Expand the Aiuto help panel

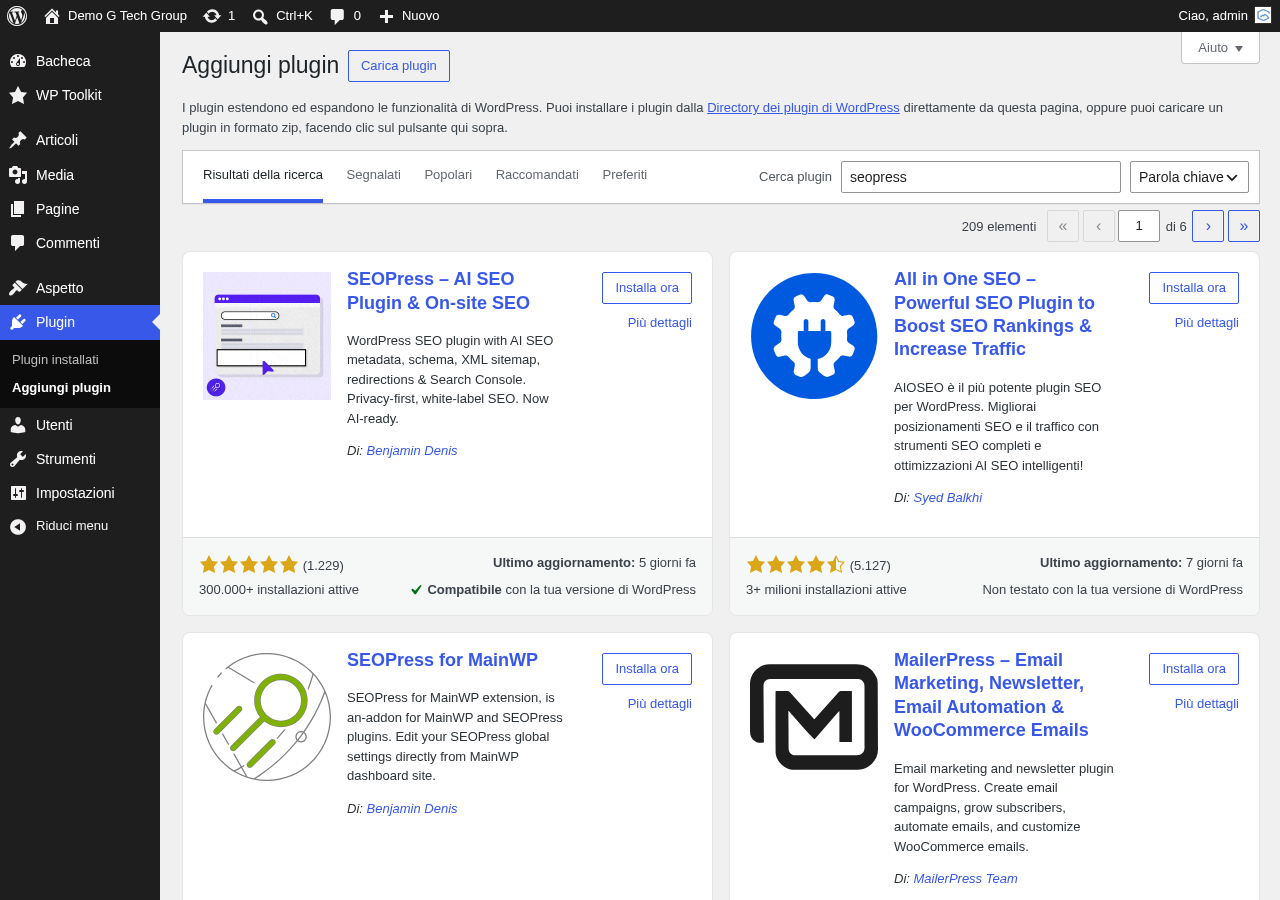(x=1220, y=47)
